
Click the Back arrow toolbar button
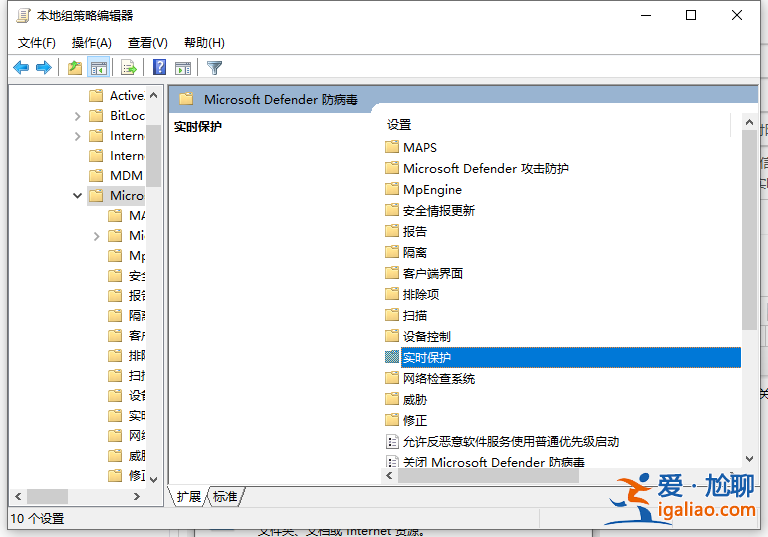coord(21,67)
